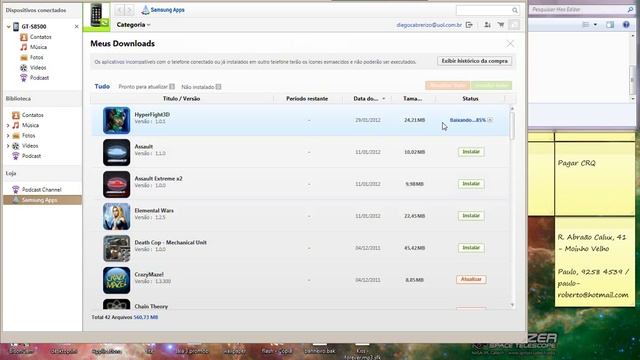
Task: Select the CrazyMaze! app thumbnail
Action: (116, 280)
